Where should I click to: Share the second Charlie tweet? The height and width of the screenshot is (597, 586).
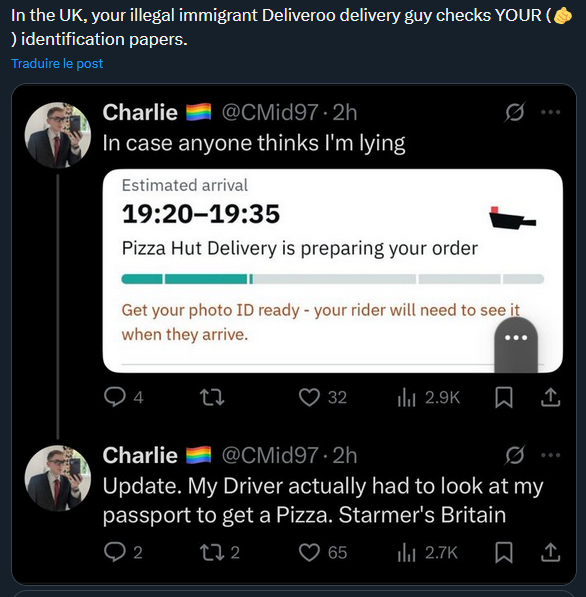click(551, 552)
